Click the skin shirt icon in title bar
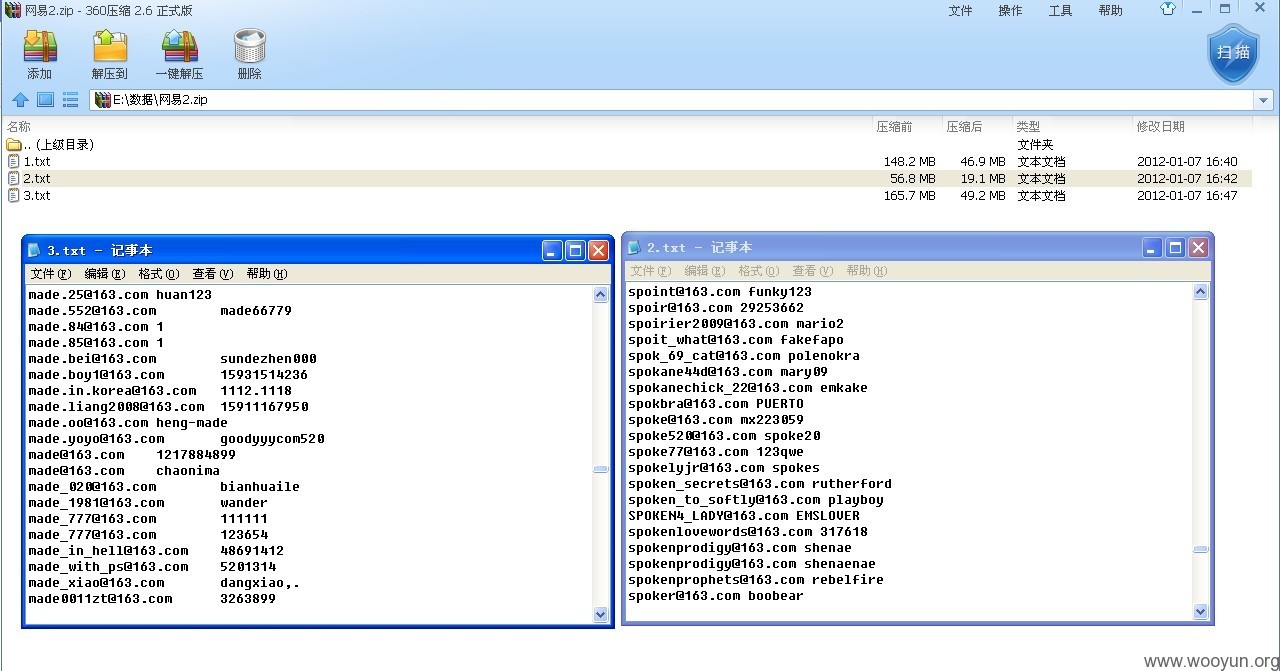 click(1168, 10)
